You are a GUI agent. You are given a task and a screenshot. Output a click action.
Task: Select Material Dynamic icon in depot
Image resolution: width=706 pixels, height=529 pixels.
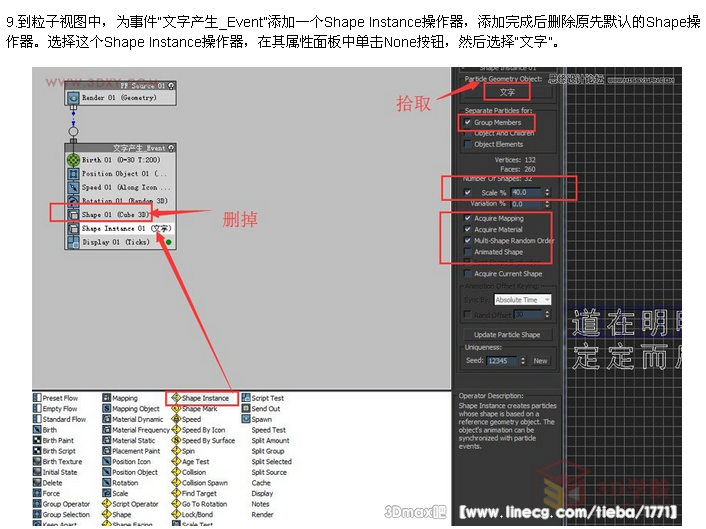pos(107,419)
